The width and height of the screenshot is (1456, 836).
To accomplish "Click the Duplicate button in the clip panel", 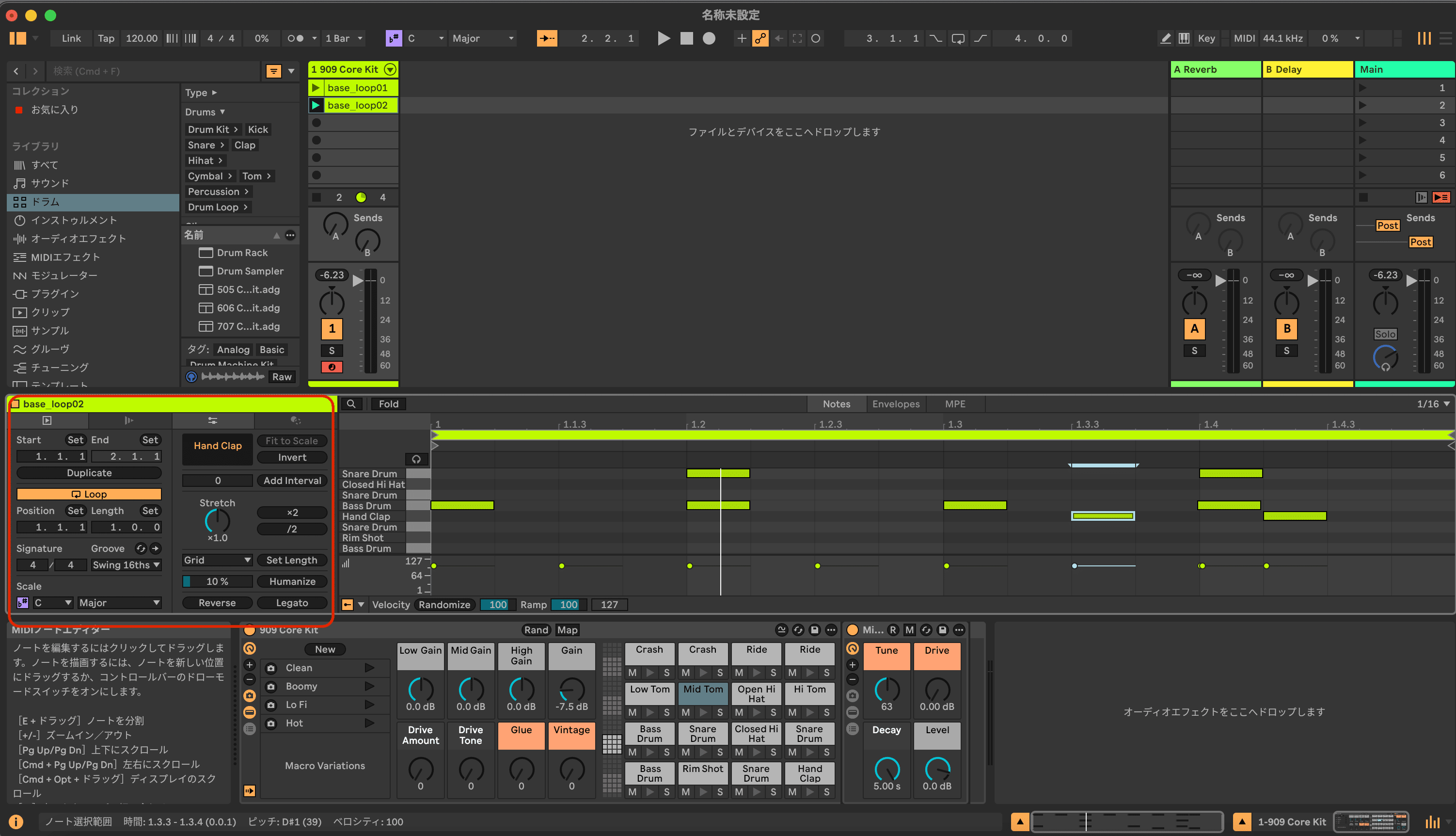I will 89,472.
